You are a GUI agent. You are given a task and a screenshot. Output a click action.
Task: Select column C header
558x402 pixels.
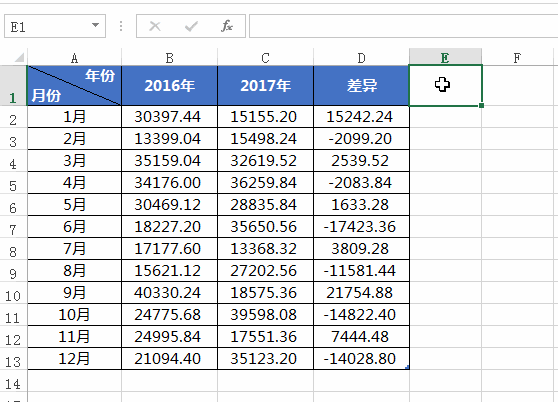(x=265, y=58)
